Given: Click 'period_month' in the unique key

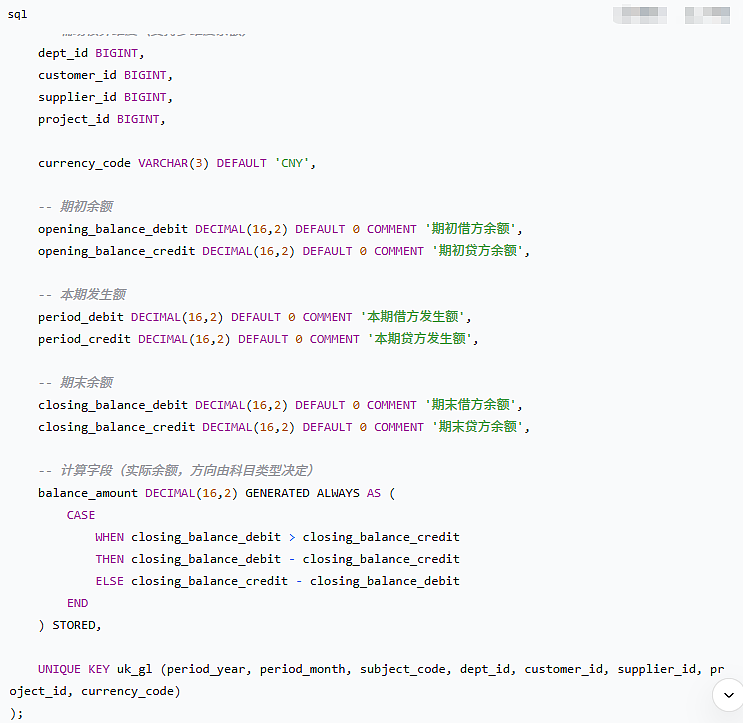Looking at the screenshot, I should point(303,669).
